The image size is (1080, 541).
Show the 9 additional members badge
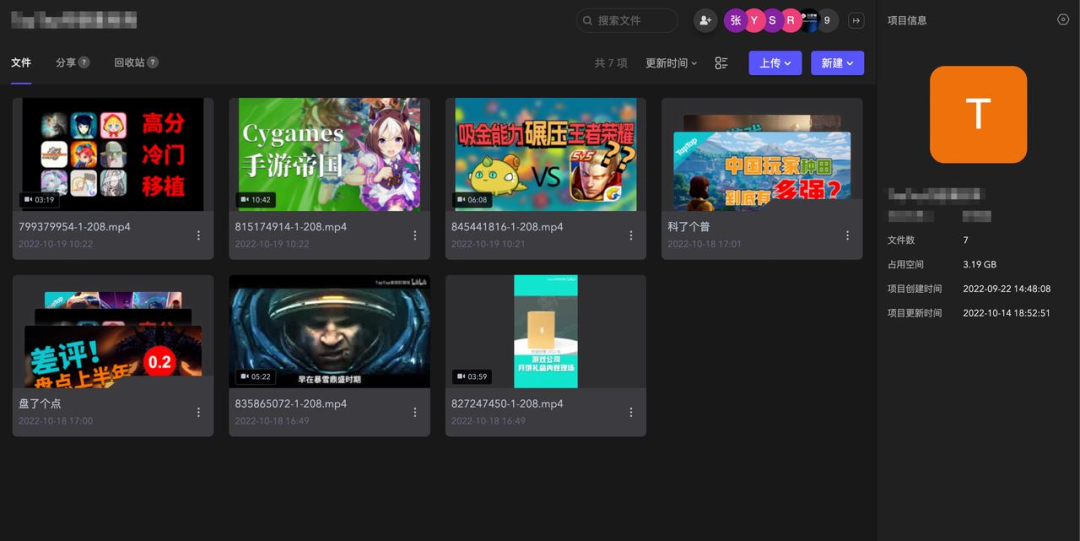(827, 20)
